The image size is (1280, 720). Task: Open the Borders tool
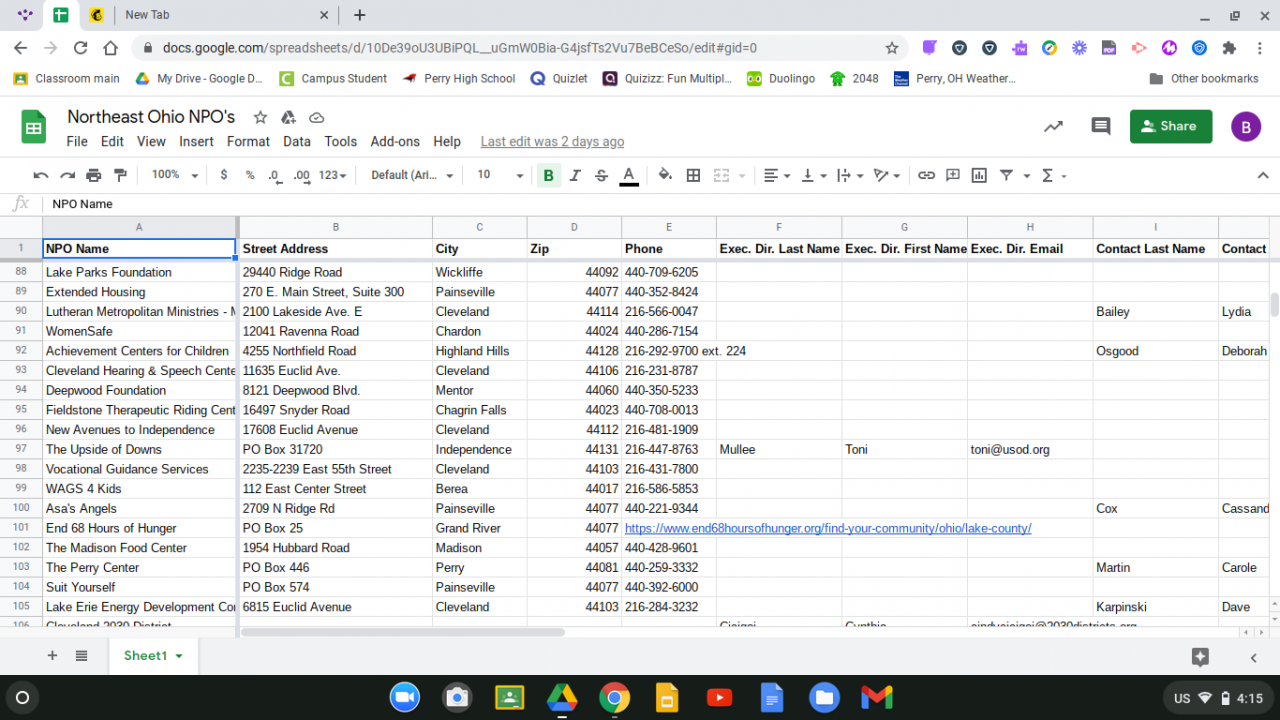[693, 175]
